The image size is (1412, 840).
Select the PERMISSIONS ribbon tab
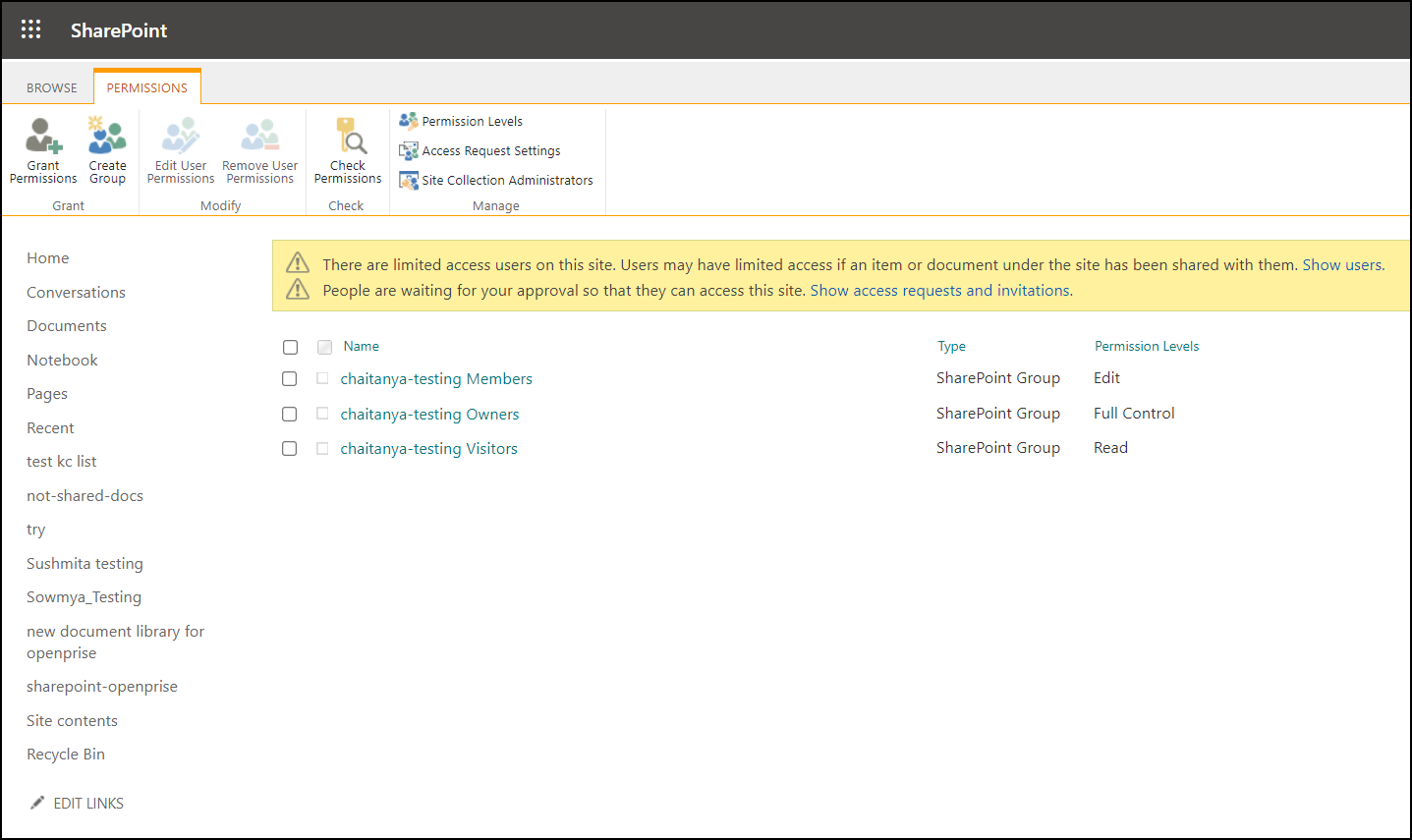(x=147, y=87)
